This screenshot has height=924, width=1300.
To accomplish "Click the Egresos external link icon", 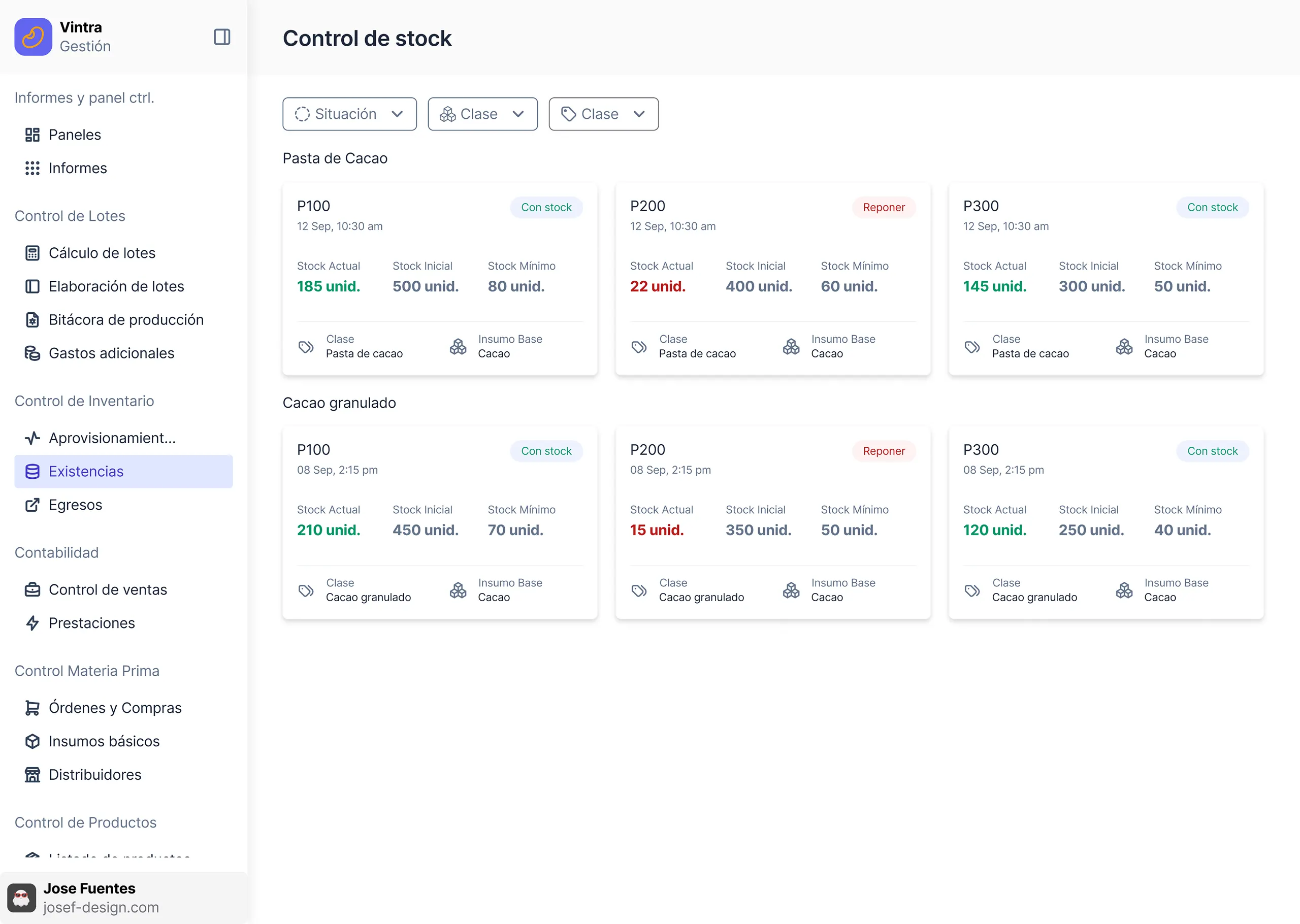I will [32, 505].
